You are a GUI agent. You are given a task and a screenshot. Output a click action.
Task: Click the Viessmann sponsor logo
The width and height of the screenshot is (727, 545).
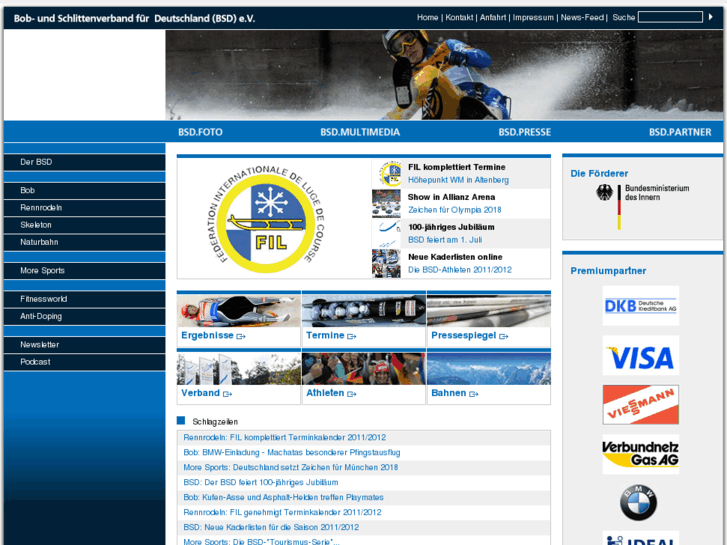point(640,404)
